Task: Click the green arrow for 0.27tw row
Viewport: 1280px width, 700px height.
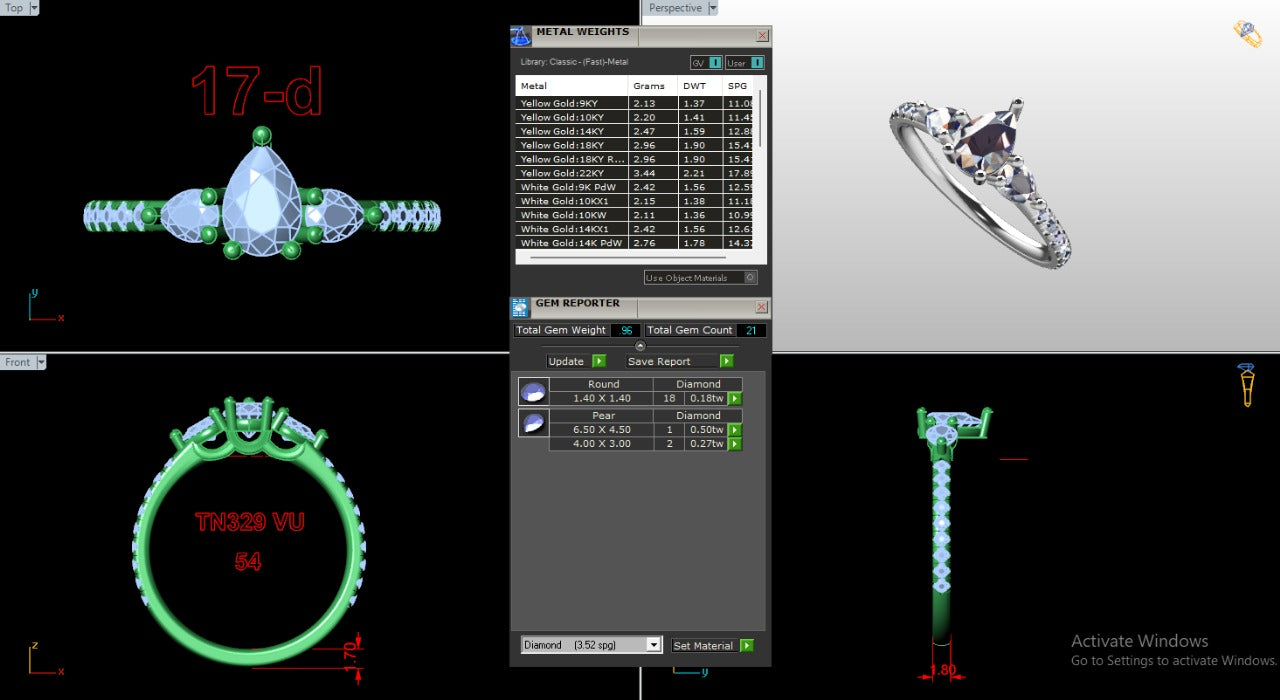Action: (x=734, y=444)
